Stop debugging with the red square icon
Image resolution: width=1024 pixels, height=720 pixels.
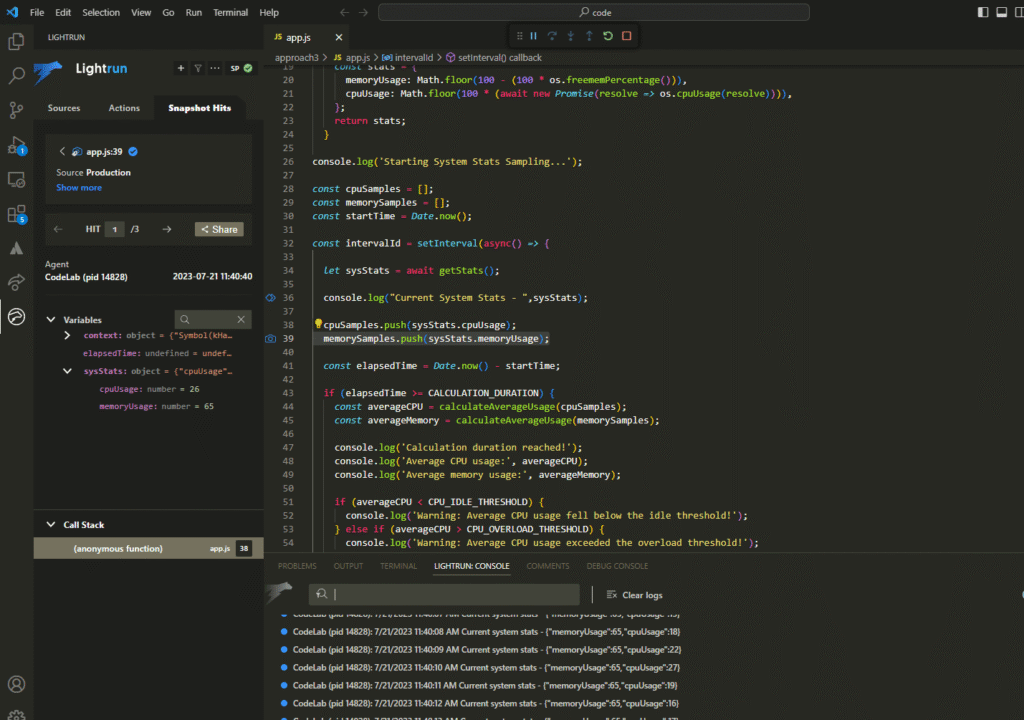pyautogui.click(x=624, y=35)
